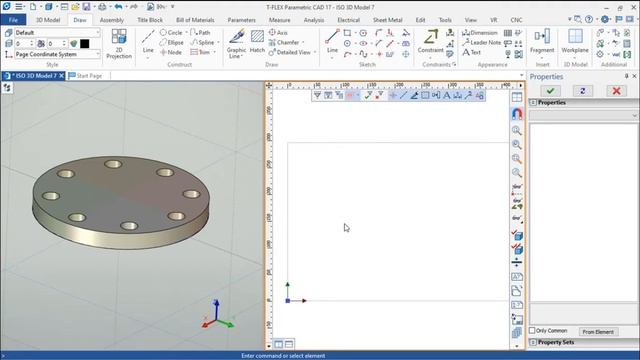Click the filter funnel icon in drawing toolbar

pos(317,95)
